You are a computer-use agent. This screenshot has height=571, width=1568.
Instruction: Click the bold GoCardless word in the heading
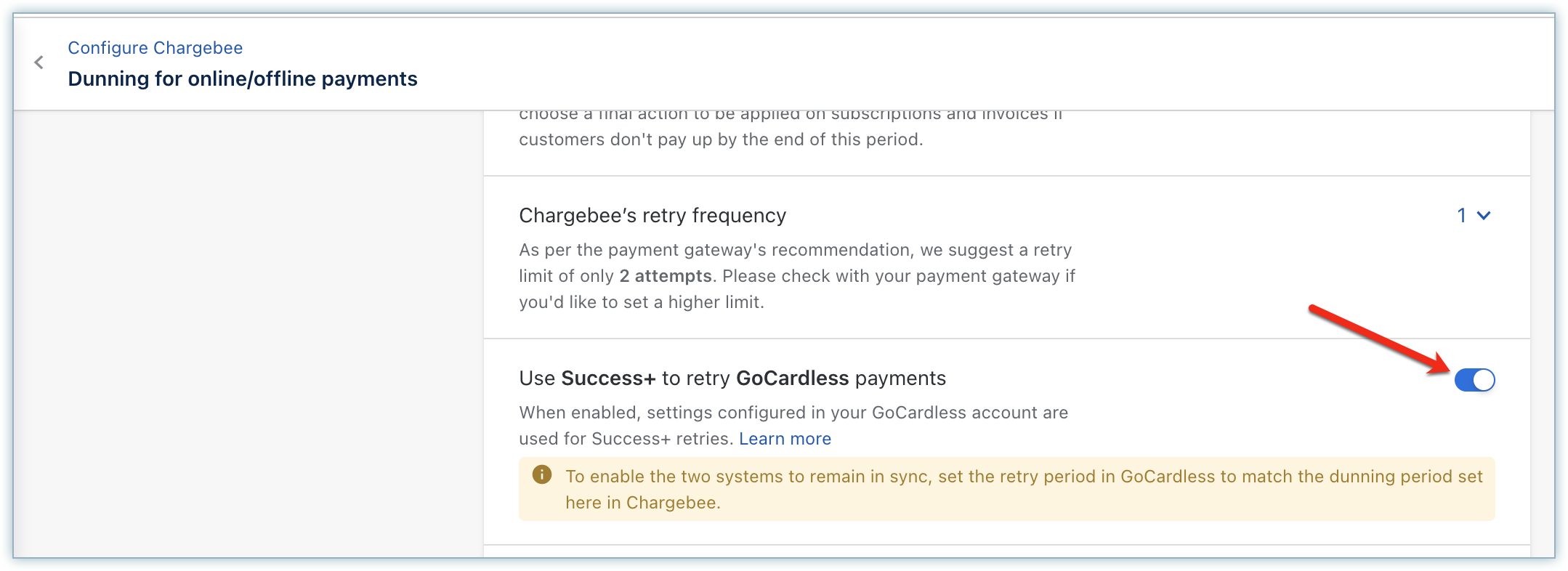tap(792, 378)
